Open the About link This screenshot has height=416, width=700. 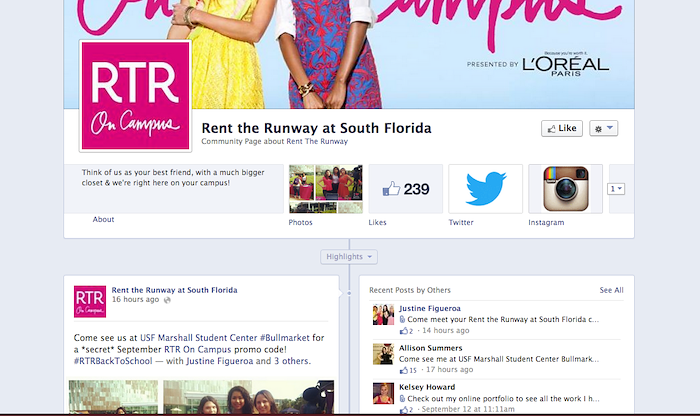click(x=103, y=219)
